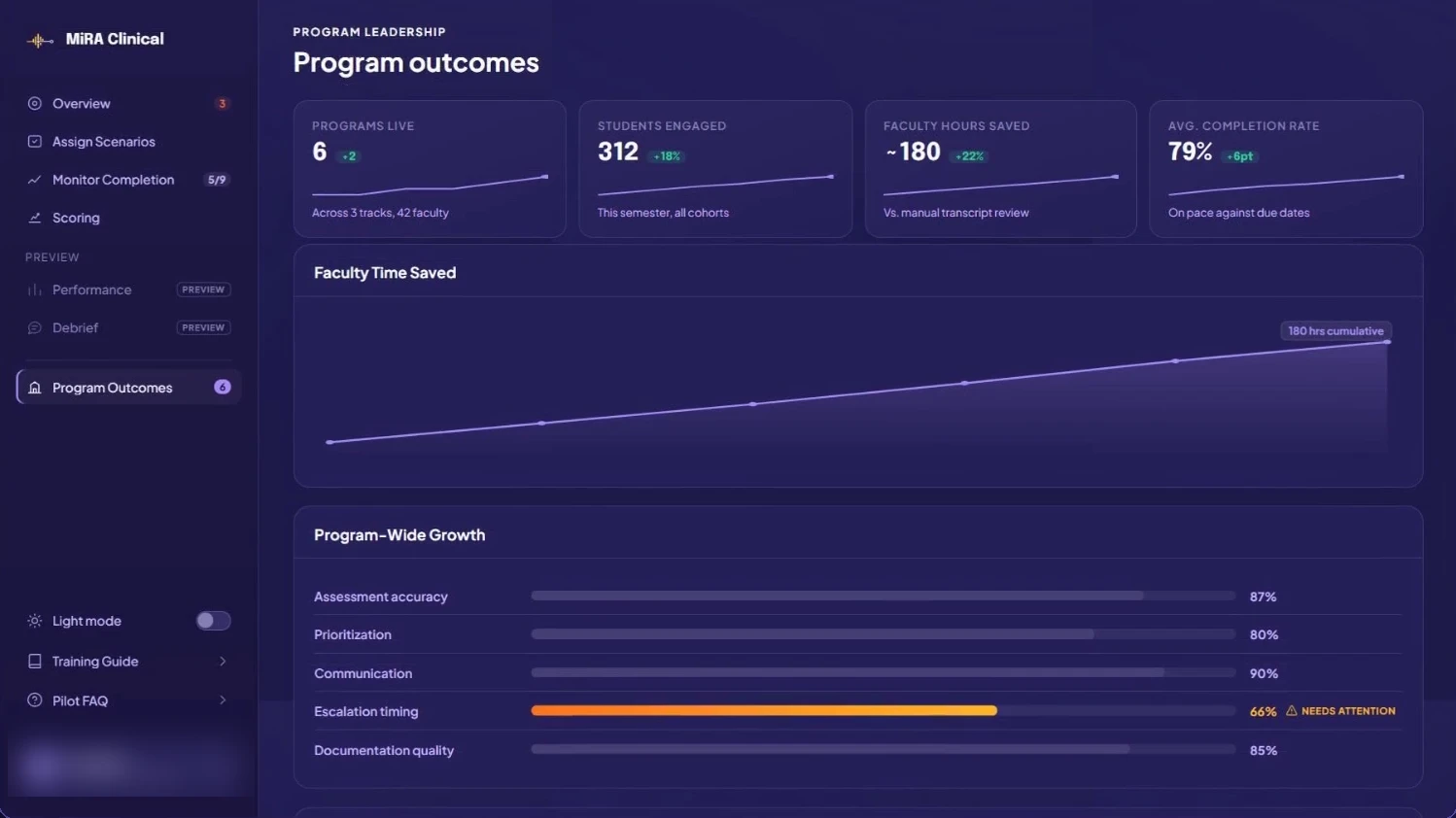Click the Prioritization progress bar
Image resolution: width=1456 pixels, height=818 pixels.
point(883,634)
